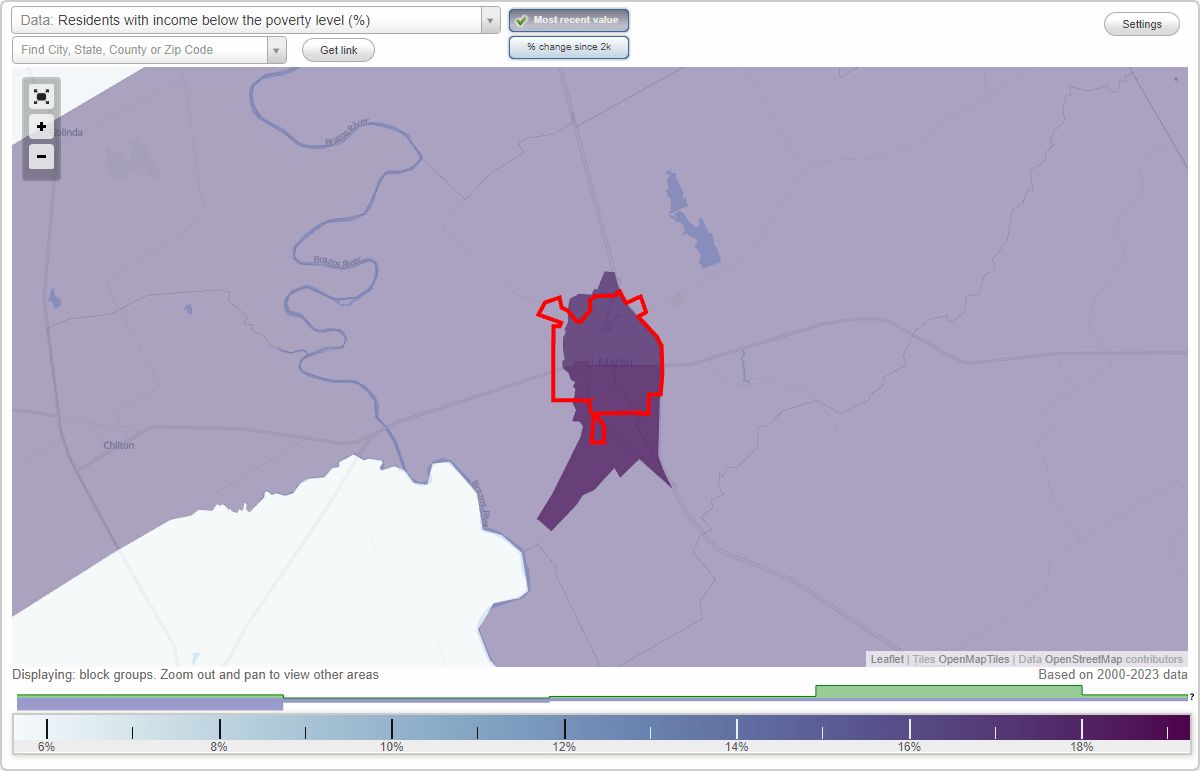Switch display to % change since 2k

[x=569, y=46]
